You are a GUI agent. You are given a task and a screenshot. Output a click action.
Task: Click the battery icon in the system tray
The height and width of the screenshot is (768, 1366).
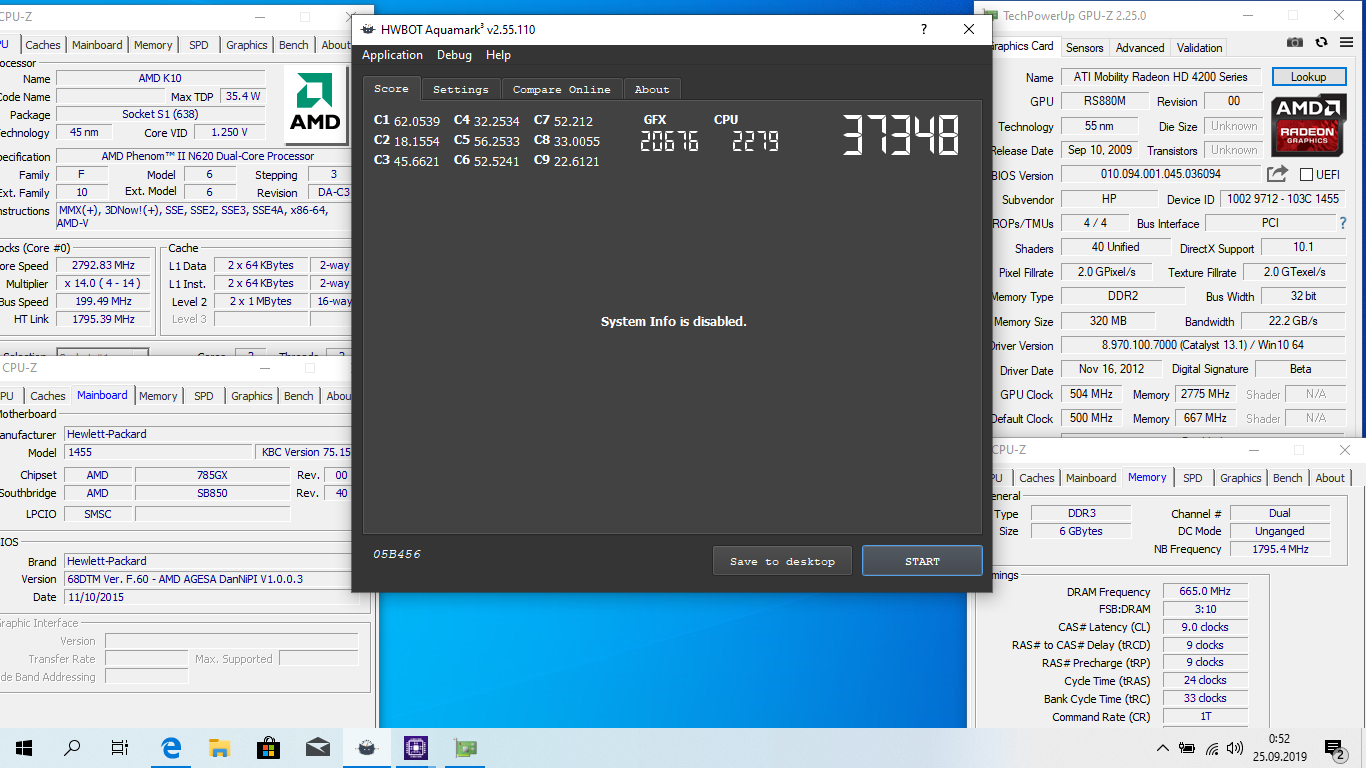[x=1187, y=748]
